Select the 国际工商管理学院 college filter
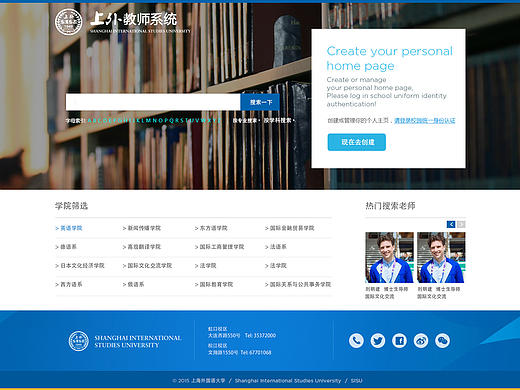520x390 pixels. pos(220,247)
